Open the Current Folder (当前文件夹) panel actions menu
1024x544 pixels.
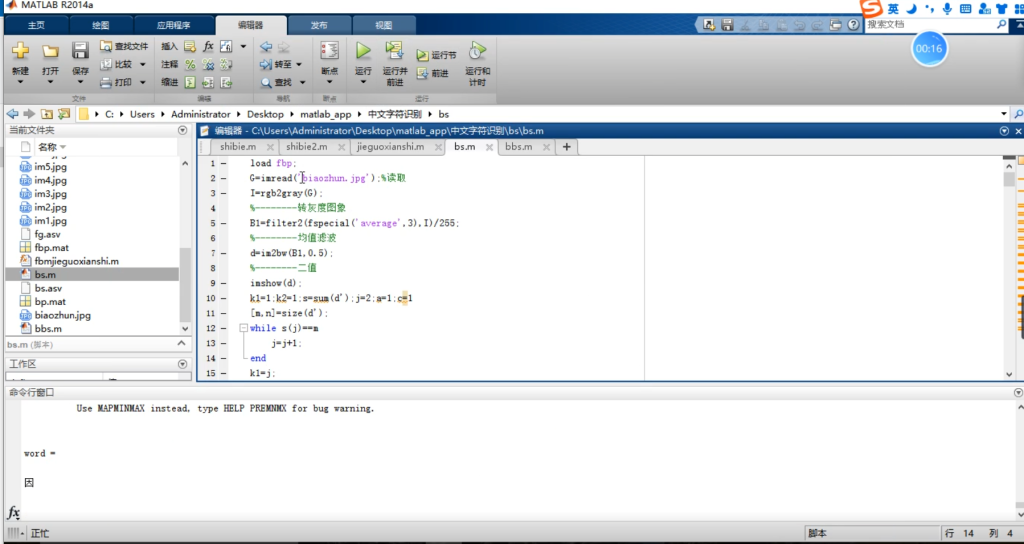[182, 130]
